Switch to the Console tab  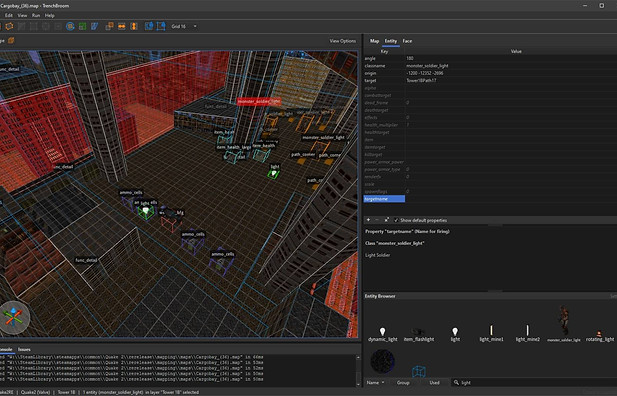coord(6,349)
